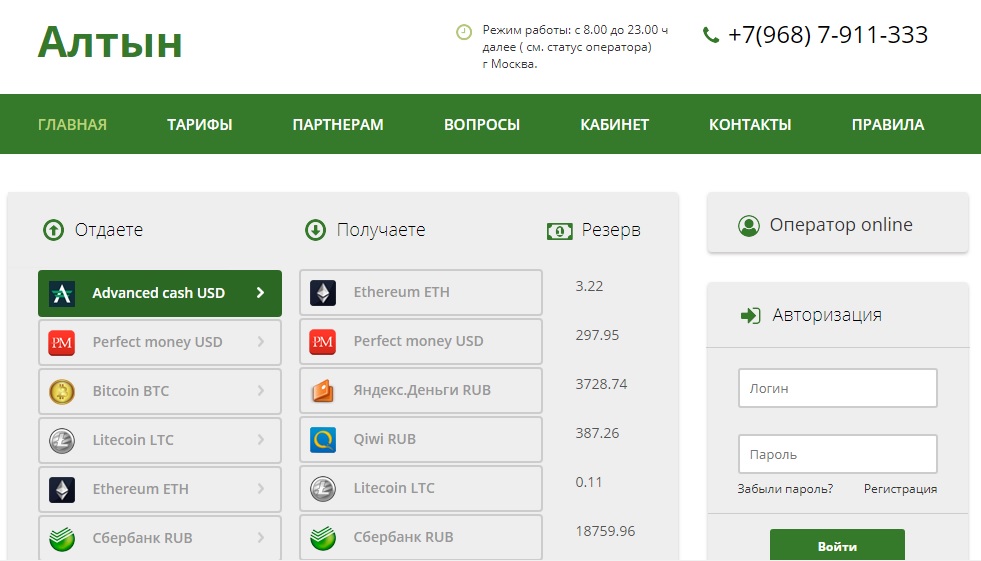Click the Сбербанк icon in Отдаете column
The width and height of the screenshot is (981, 561).
click(x=62, y=538)
